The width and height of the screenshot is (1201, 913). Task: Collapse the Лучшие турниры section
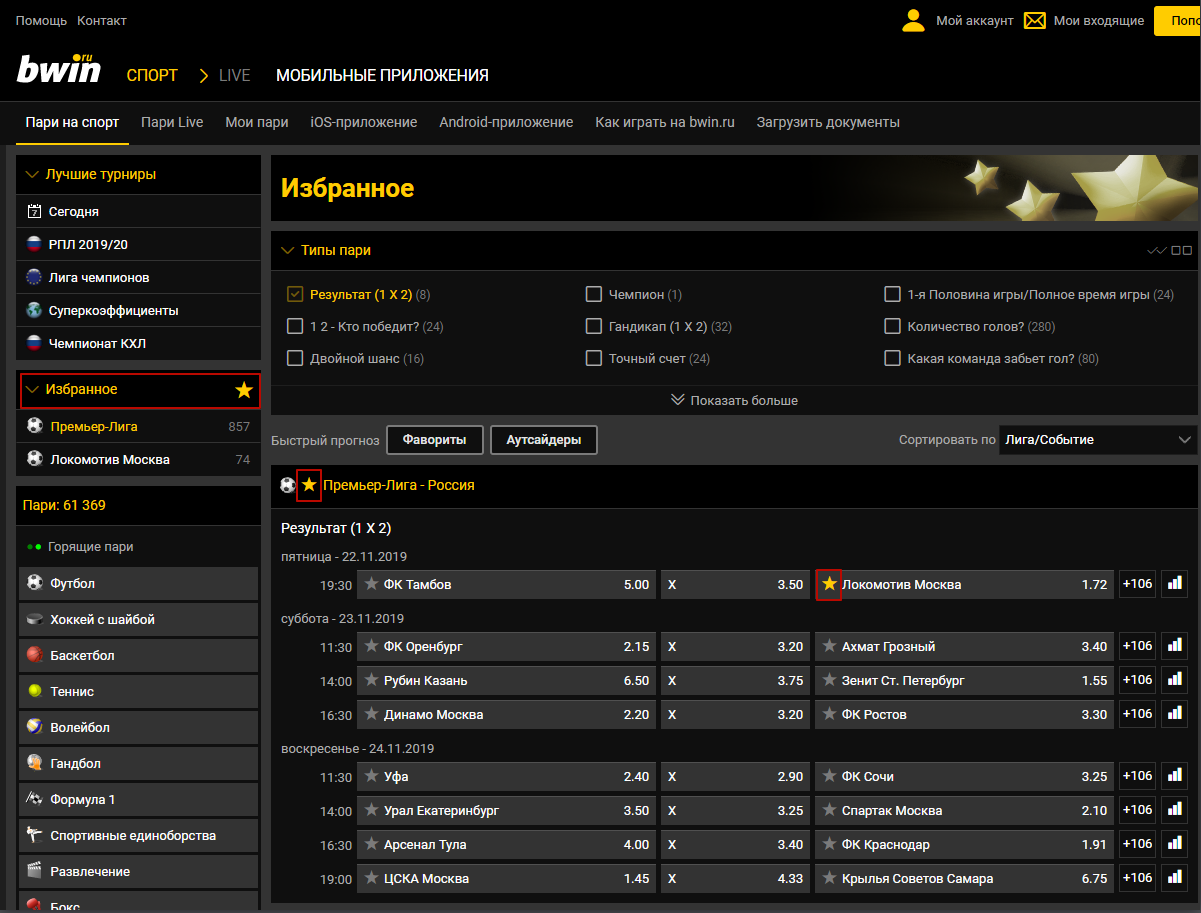coord(32,174)
